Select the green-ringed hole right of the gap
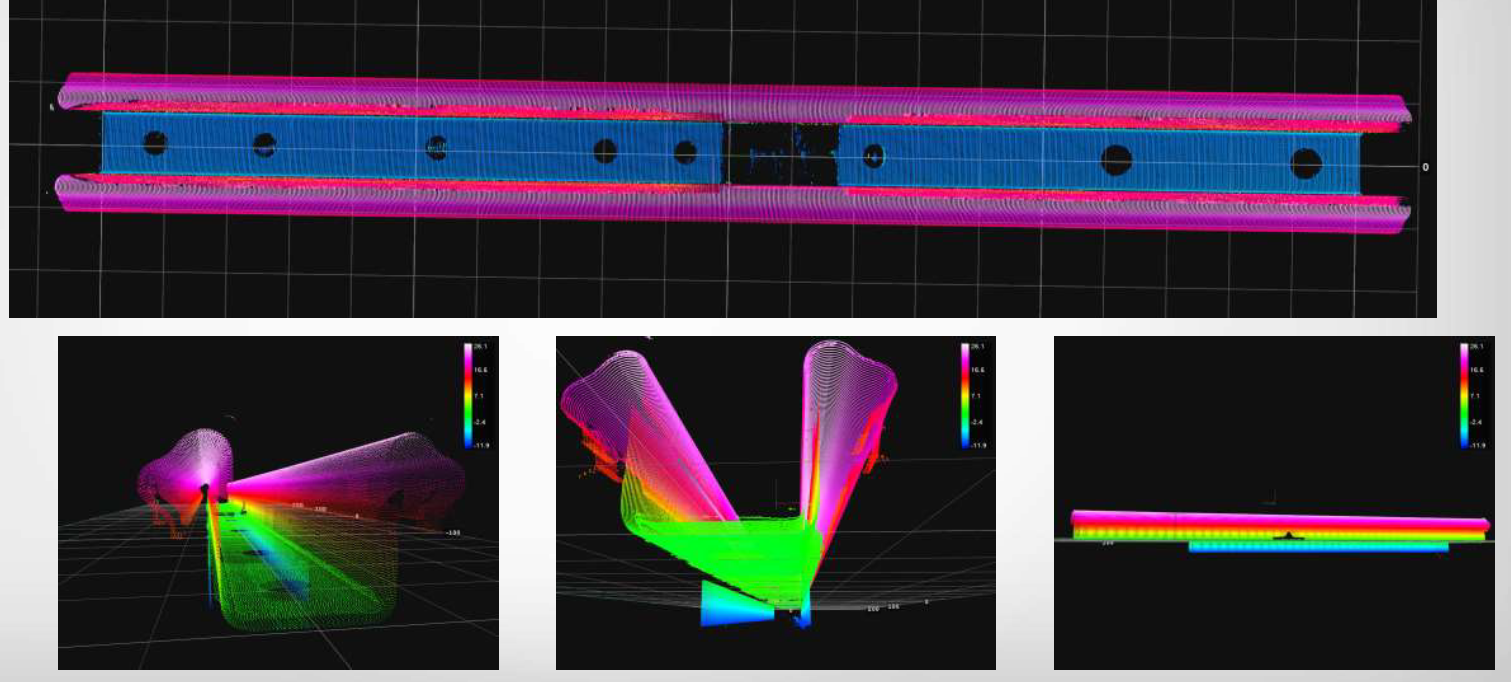Viewport: 1511px width, 682px height. click(874, 155)
